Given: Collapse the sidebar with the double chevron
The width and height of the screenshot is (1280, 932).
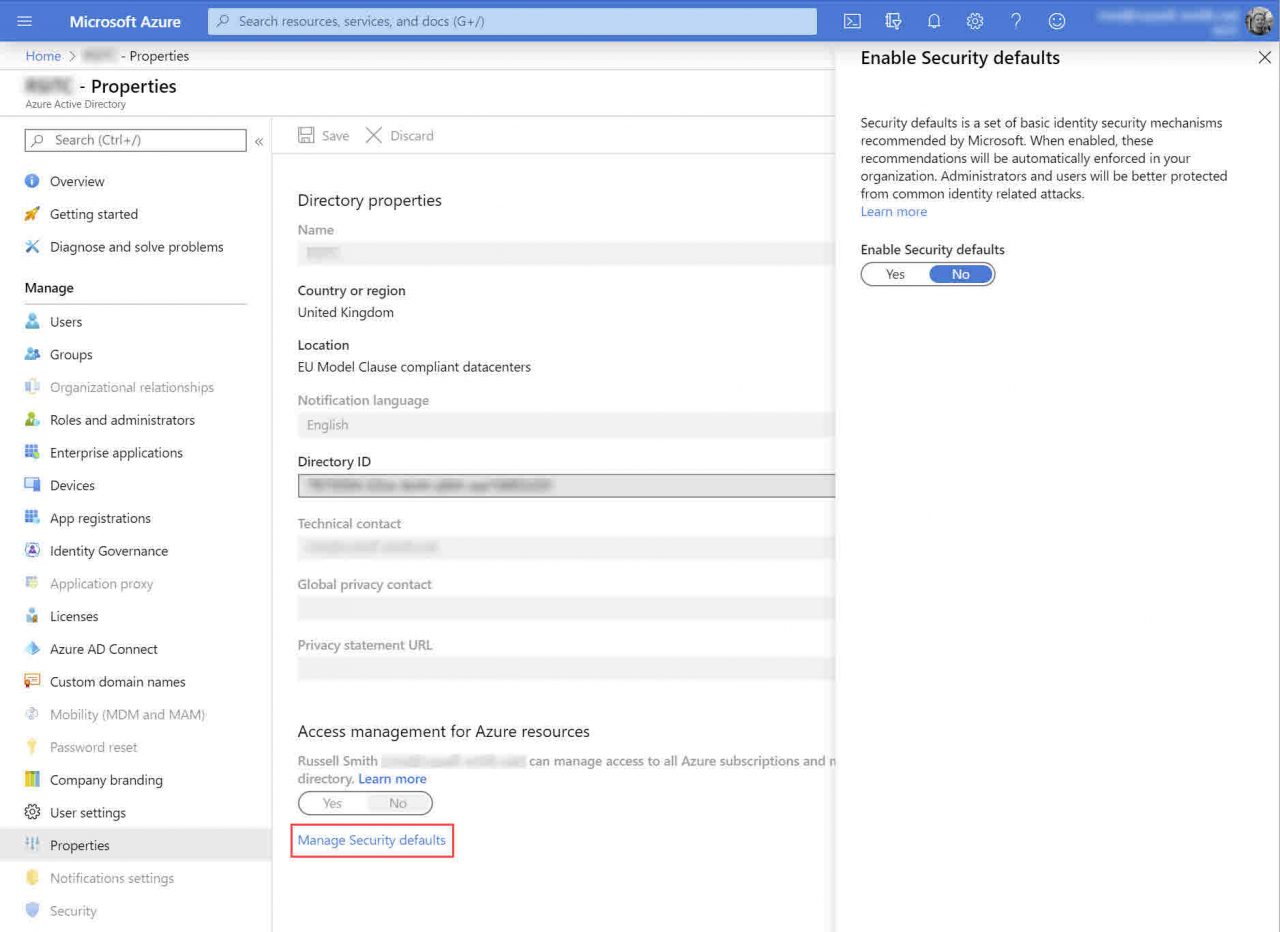Looking at the screenshot, I should tap(259, 141).
